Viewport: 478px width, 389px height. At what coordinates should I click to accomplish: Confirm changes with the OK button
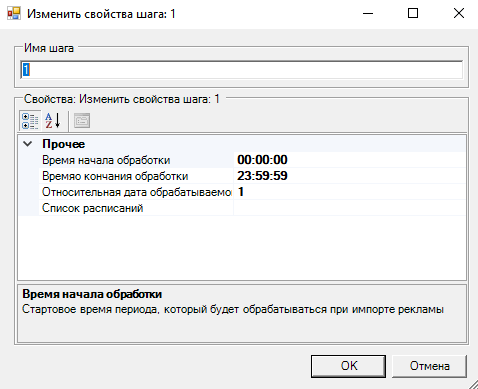(348, 366)
